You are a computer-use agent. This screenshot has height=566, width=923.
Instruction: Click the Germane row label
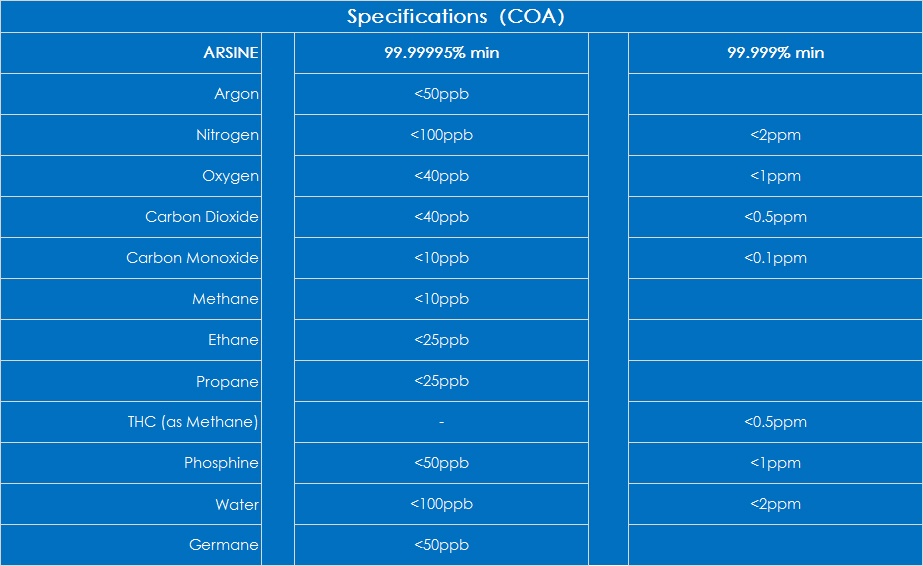(x=224, y=545)
